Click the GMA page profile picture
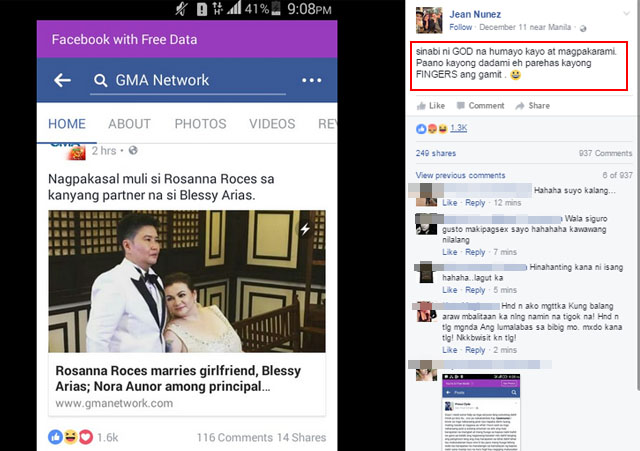This screenshot has height=451, width=640. pyautogui.click(x=69, y=150)
